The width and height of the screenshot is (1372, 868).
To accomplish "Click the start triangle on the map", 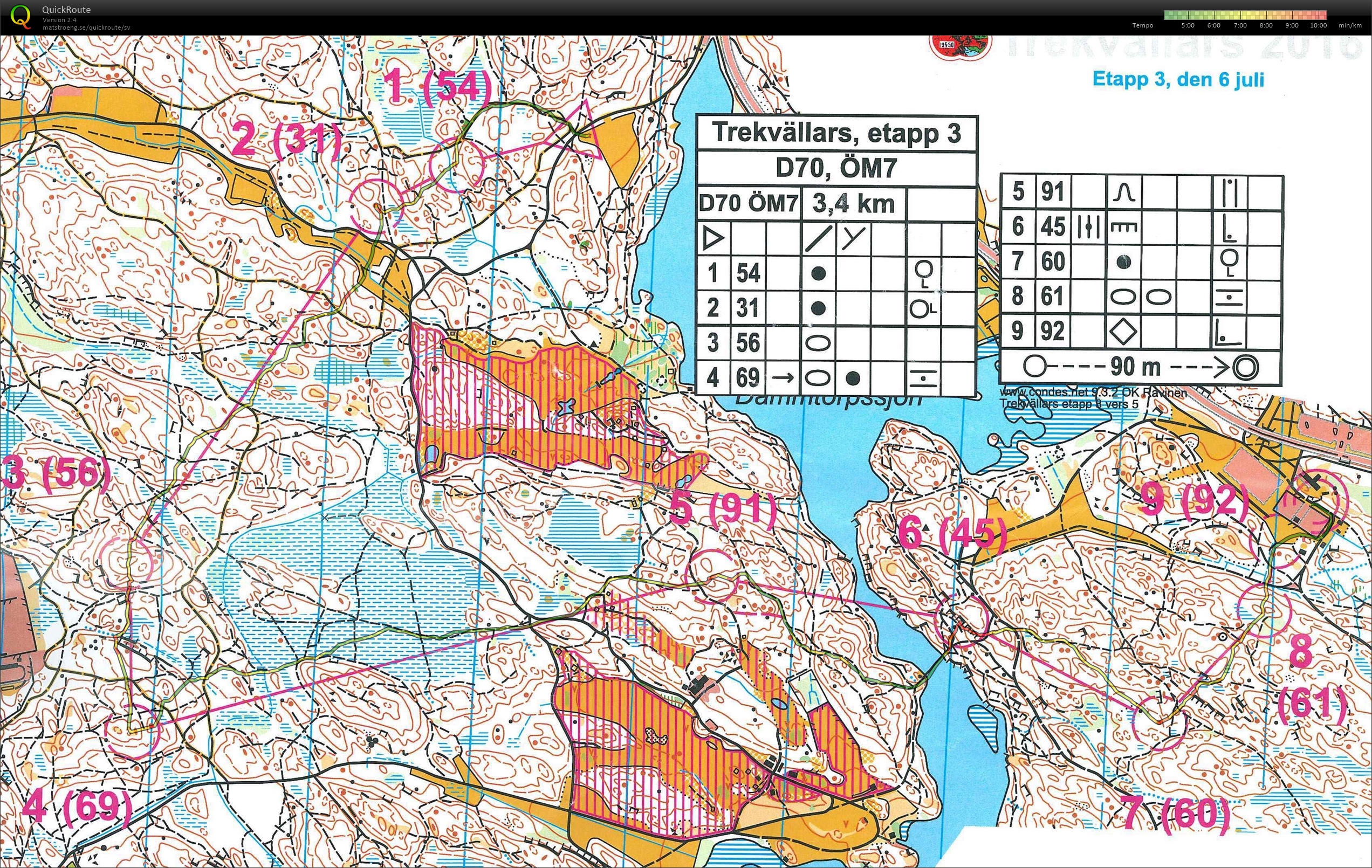I will (x=580, y=133).
